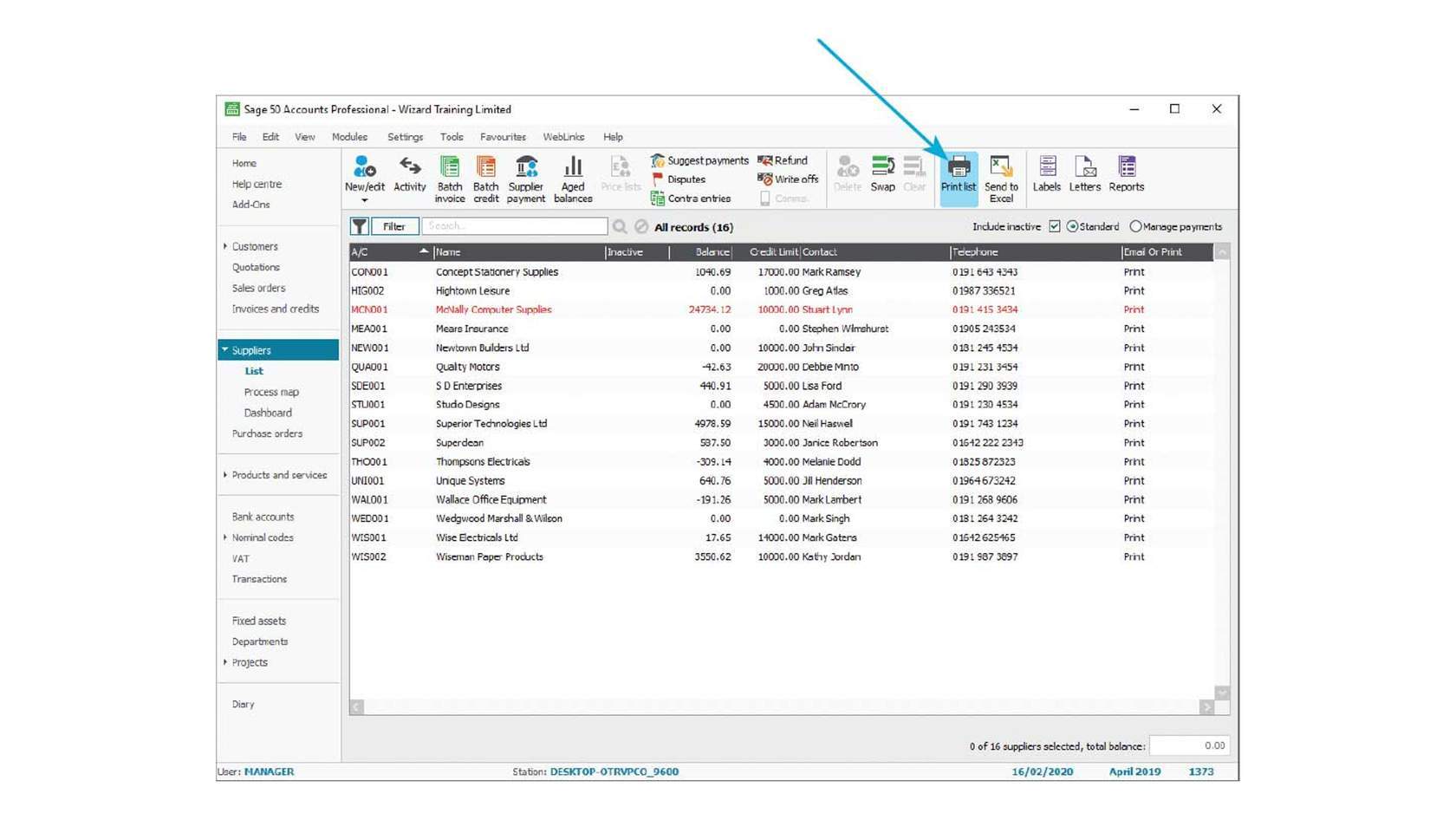Open the Edit menu
1456x820 pixels.
271,137
